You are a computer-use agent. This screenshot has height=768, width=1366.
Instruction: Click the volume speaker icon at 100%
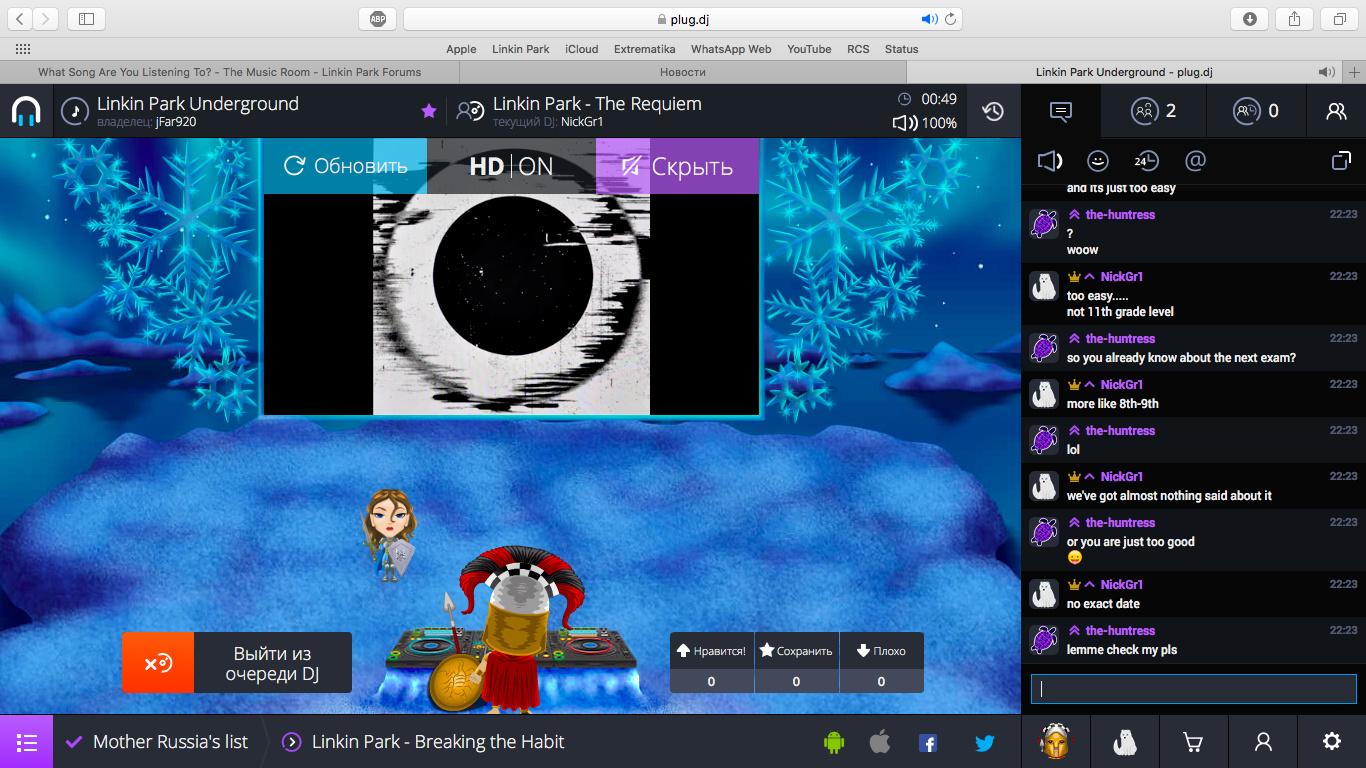pyautogui.click(x=904, y=123)
